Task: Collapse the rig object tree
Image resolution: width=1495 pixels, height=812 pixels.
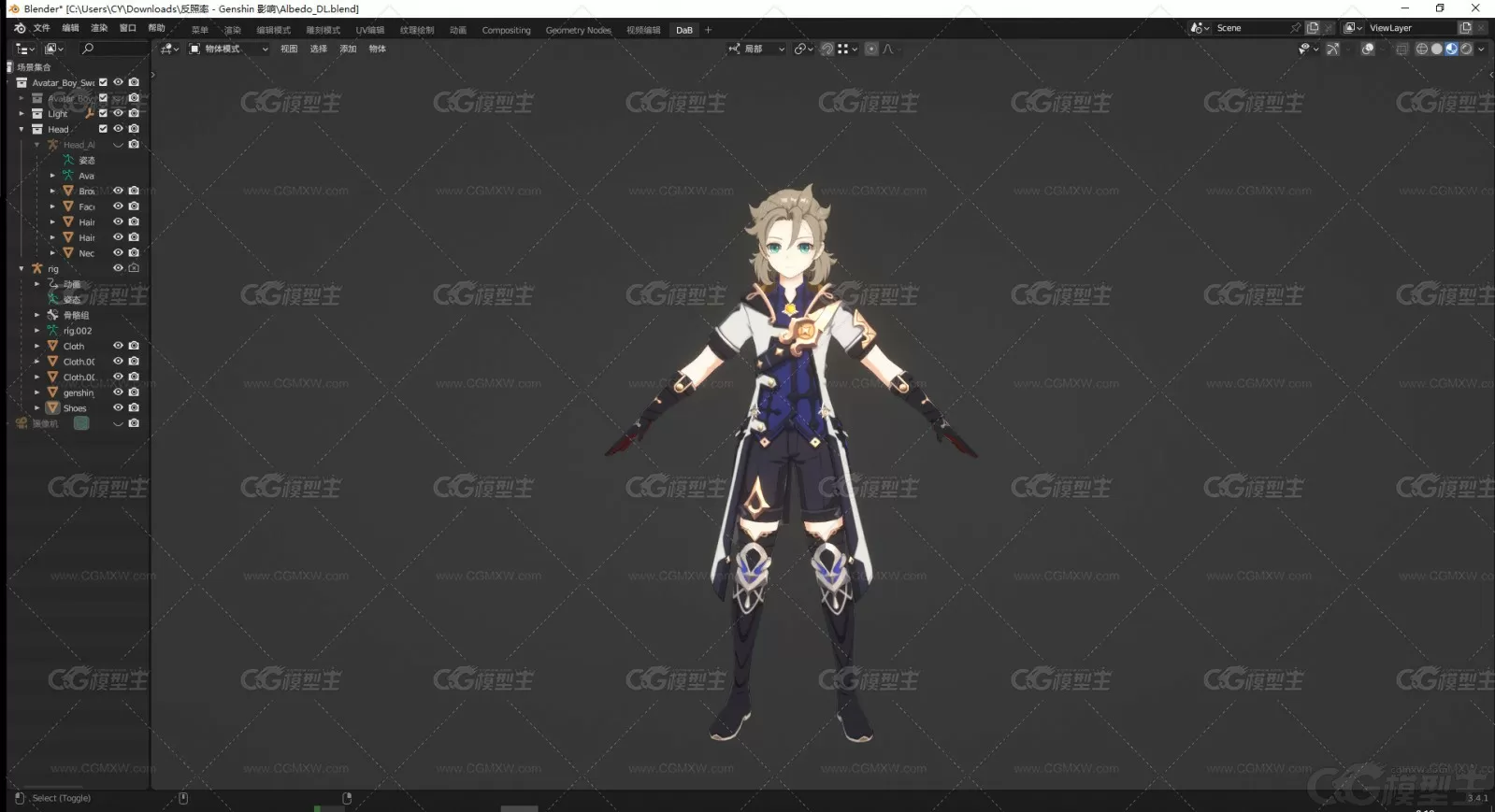Action: (x=22, y=268)
